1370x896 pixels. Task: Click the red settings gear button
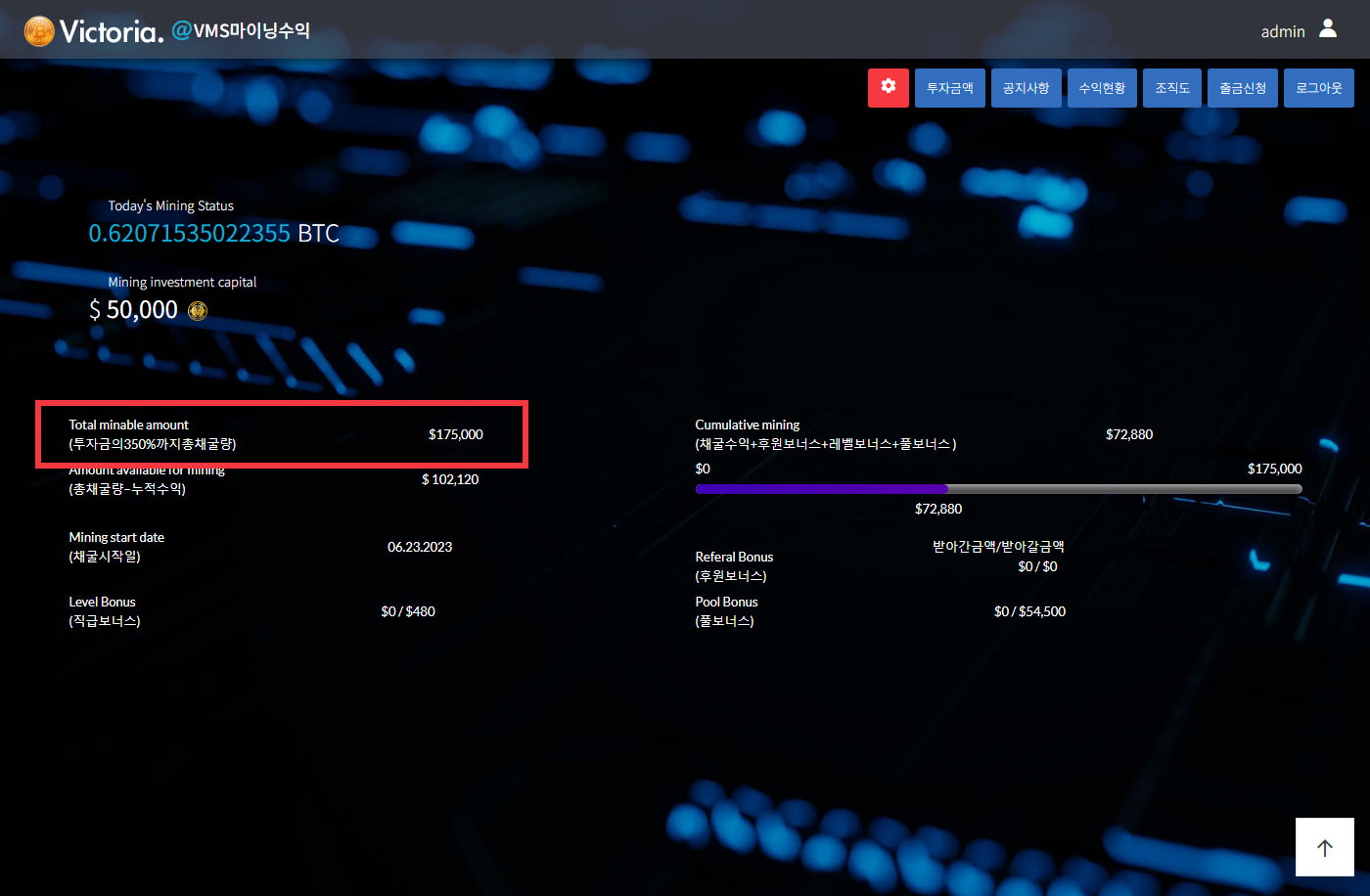click(888, 87)
